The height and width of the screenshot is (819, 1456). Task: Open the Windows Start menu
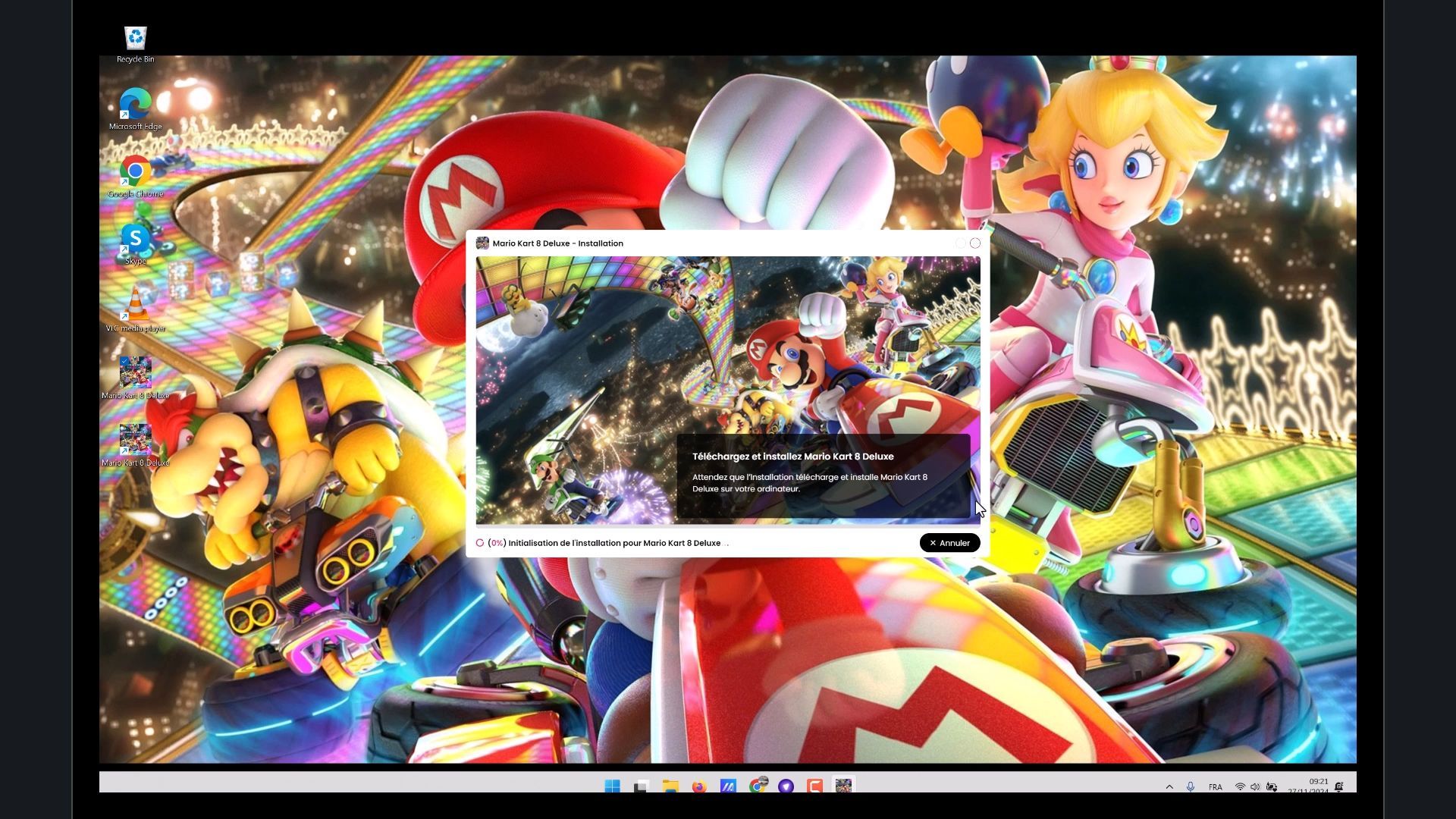pos(612,786)
